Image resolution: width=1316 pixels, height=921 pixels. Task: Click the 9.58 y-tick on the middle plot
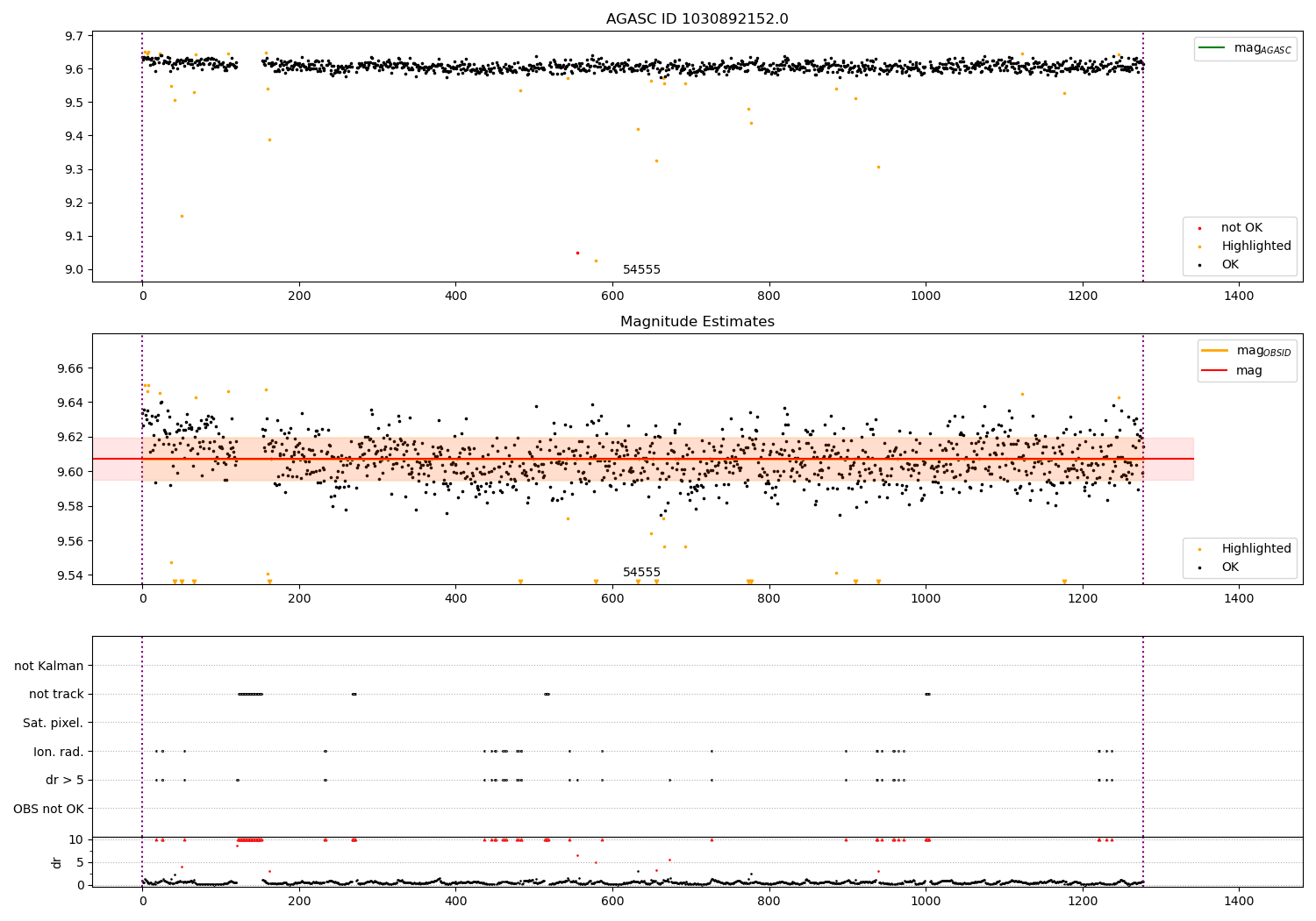(x=71, y=506)
